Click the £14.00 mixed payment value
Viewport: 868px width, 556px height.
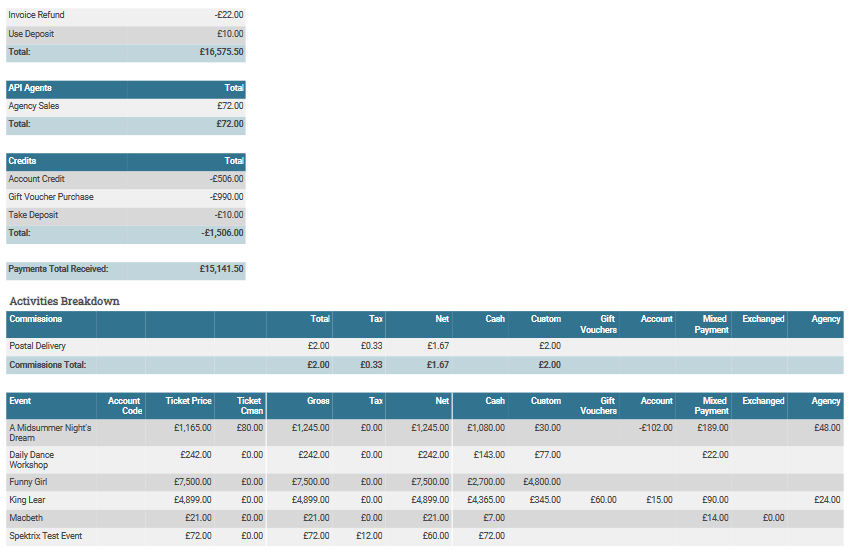pos(715,518)
